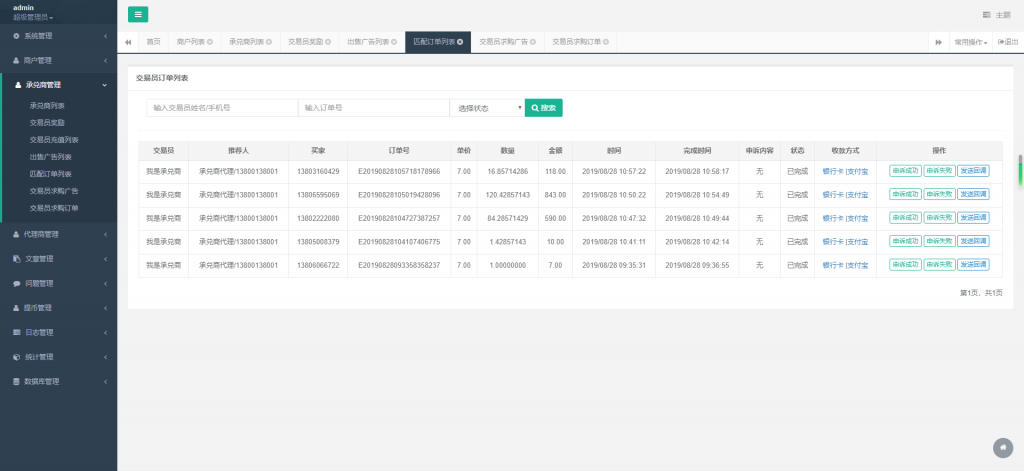Collapse the 承兑商管理 sidebar section

tap(58, 85)
